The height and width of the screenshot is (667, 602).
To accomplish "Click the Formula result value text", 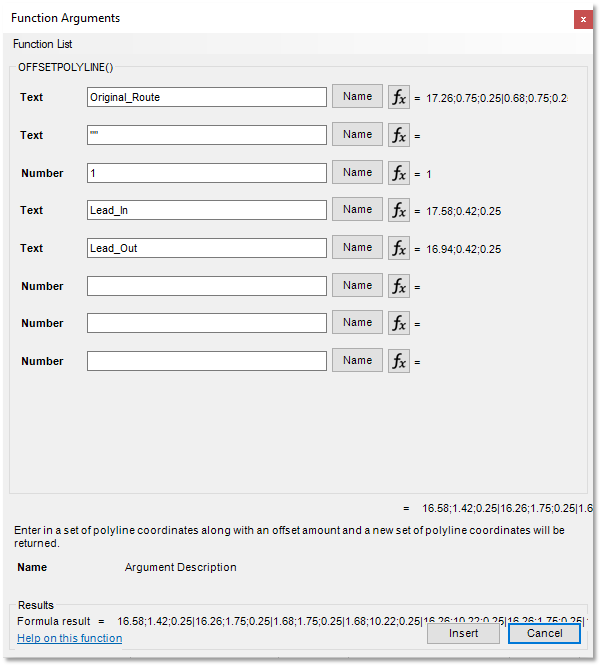I will click(352, 621).
